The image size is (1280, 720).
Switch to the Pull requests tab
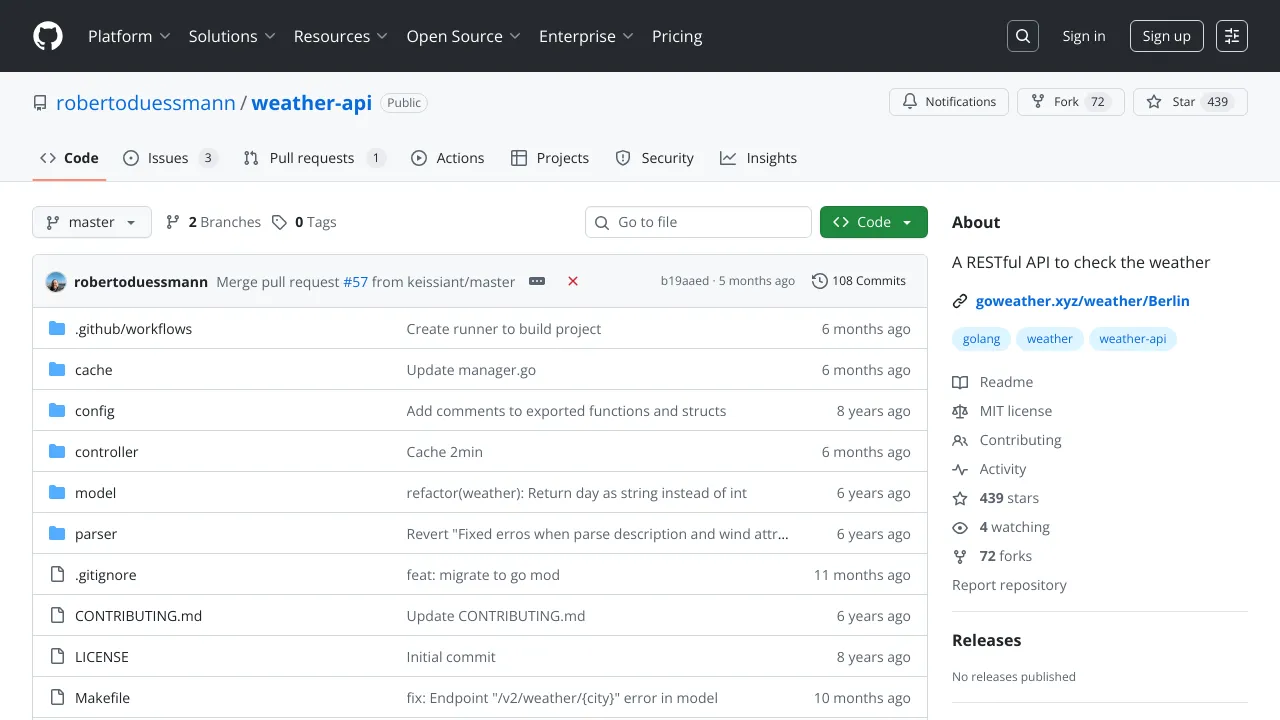point(314,158)
